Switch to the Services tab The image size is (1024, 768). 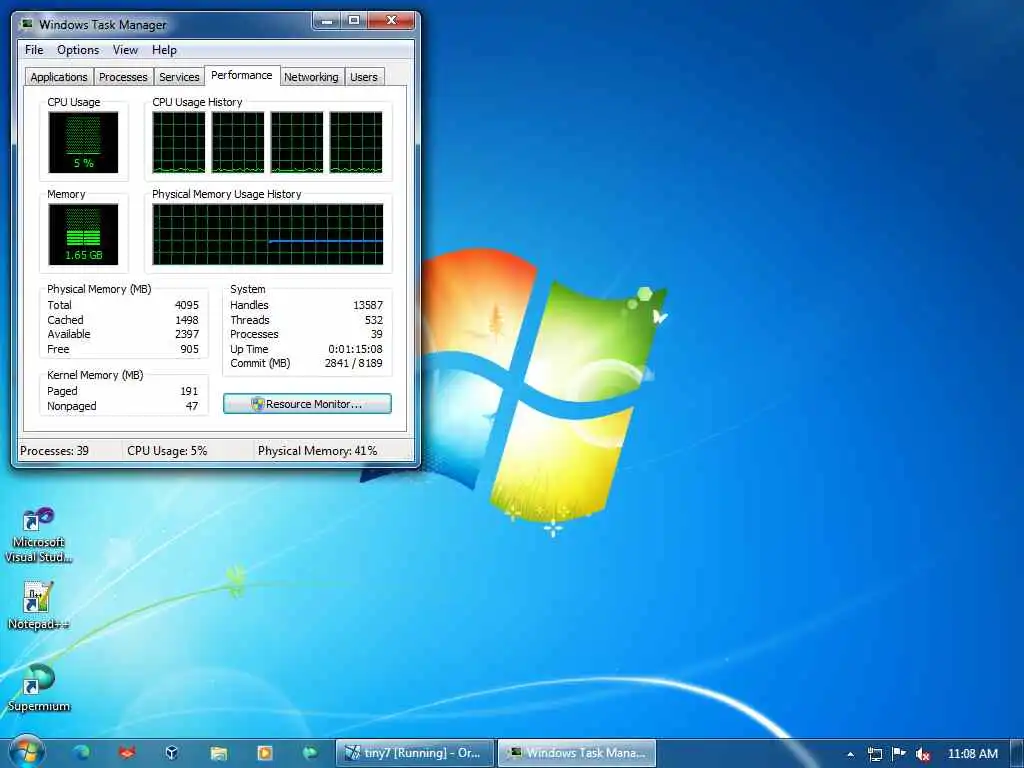[179, 77]
